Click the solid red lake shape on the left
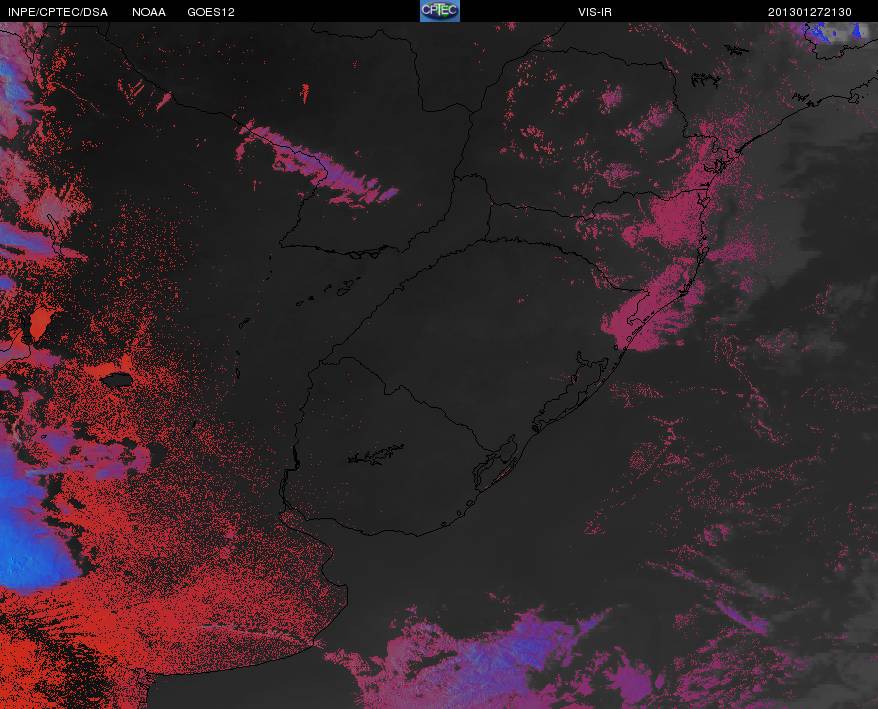Screen dimensions: 878x709 pos(39,324)
